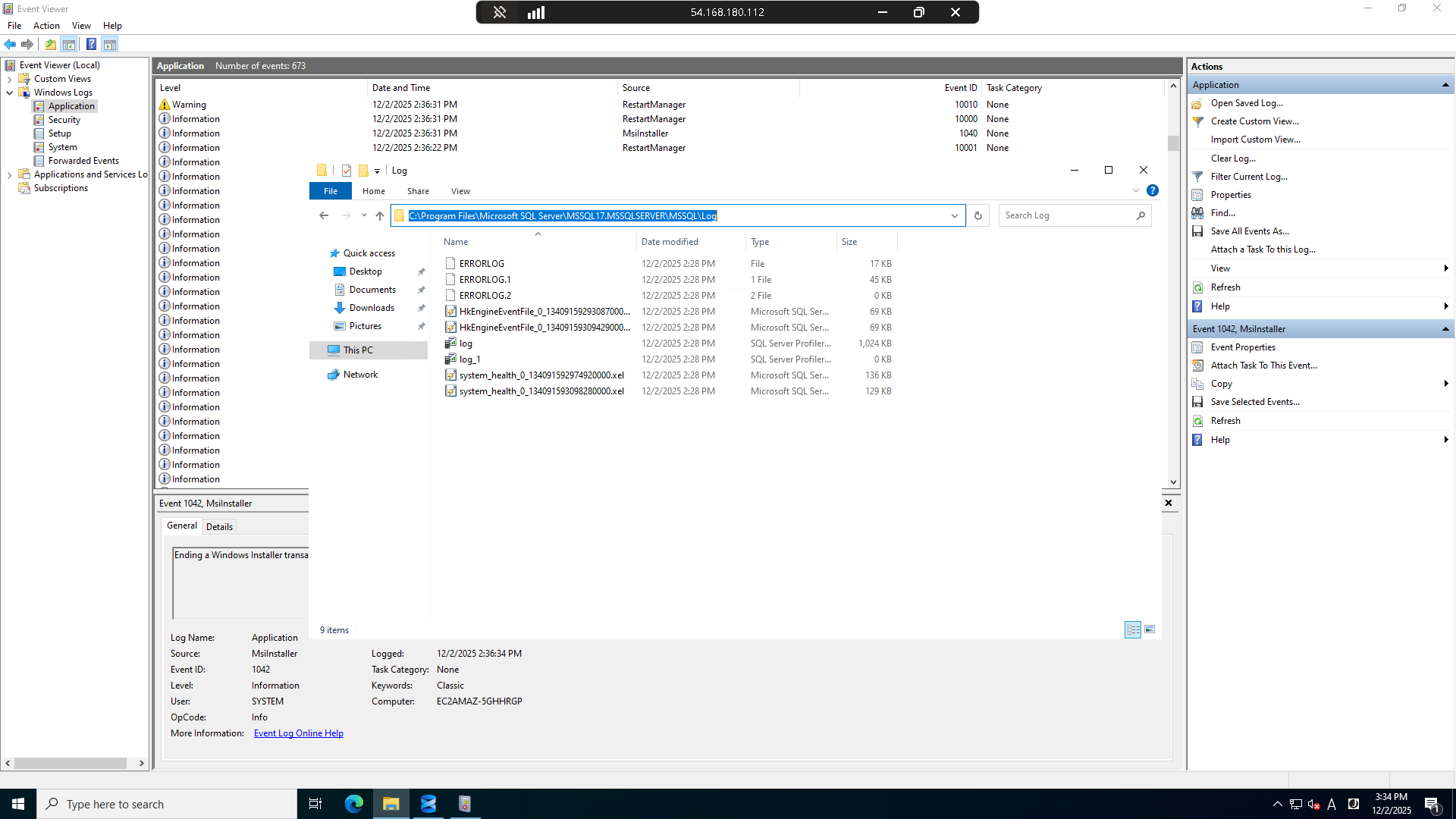Collapse the Windows Logs tree node
The width and height of the screenshot is (1456, 819).
click(x=9, y=93)
